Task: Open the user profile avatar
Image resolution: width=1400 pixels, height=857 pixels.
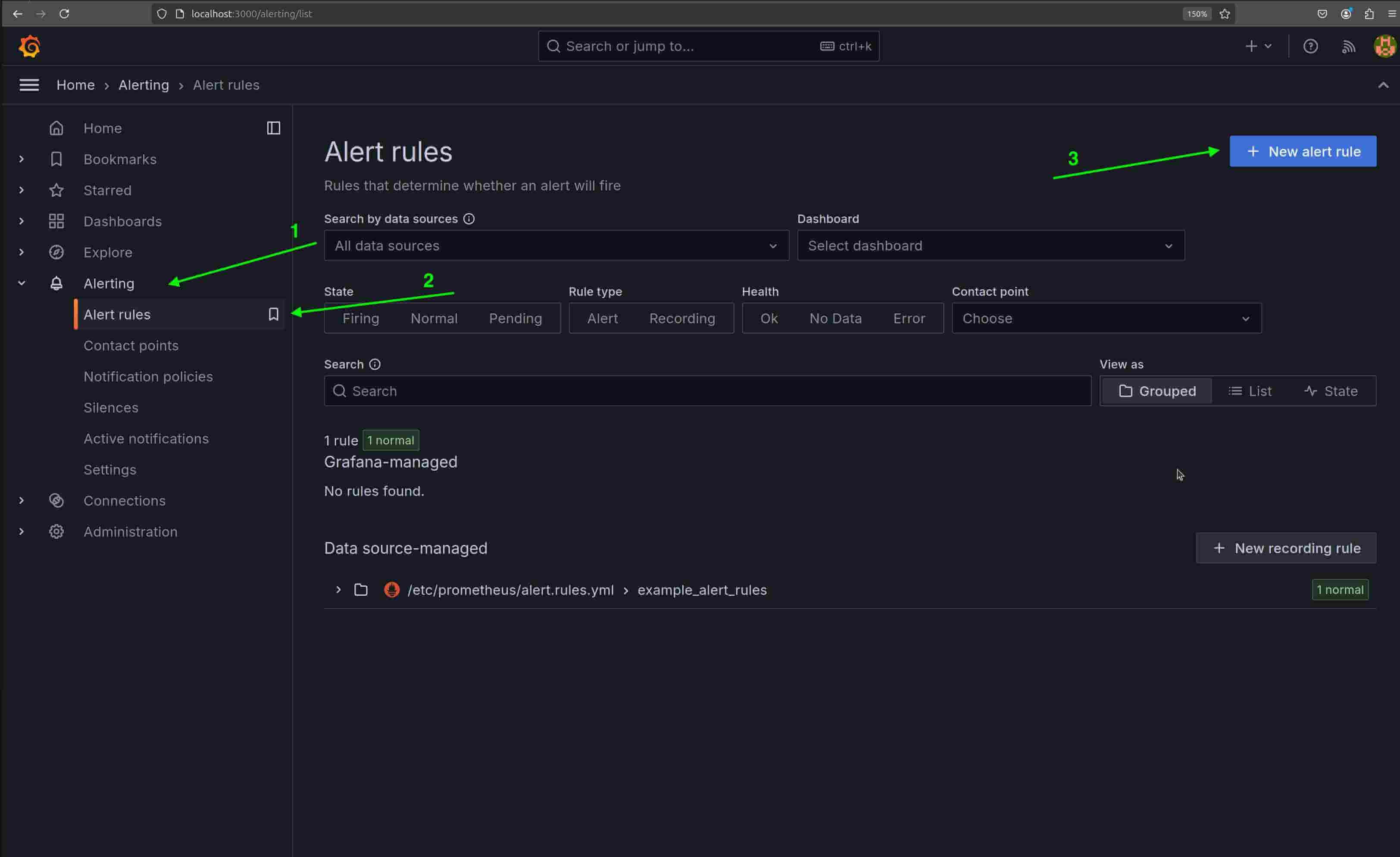Action: coord(1384,46)
